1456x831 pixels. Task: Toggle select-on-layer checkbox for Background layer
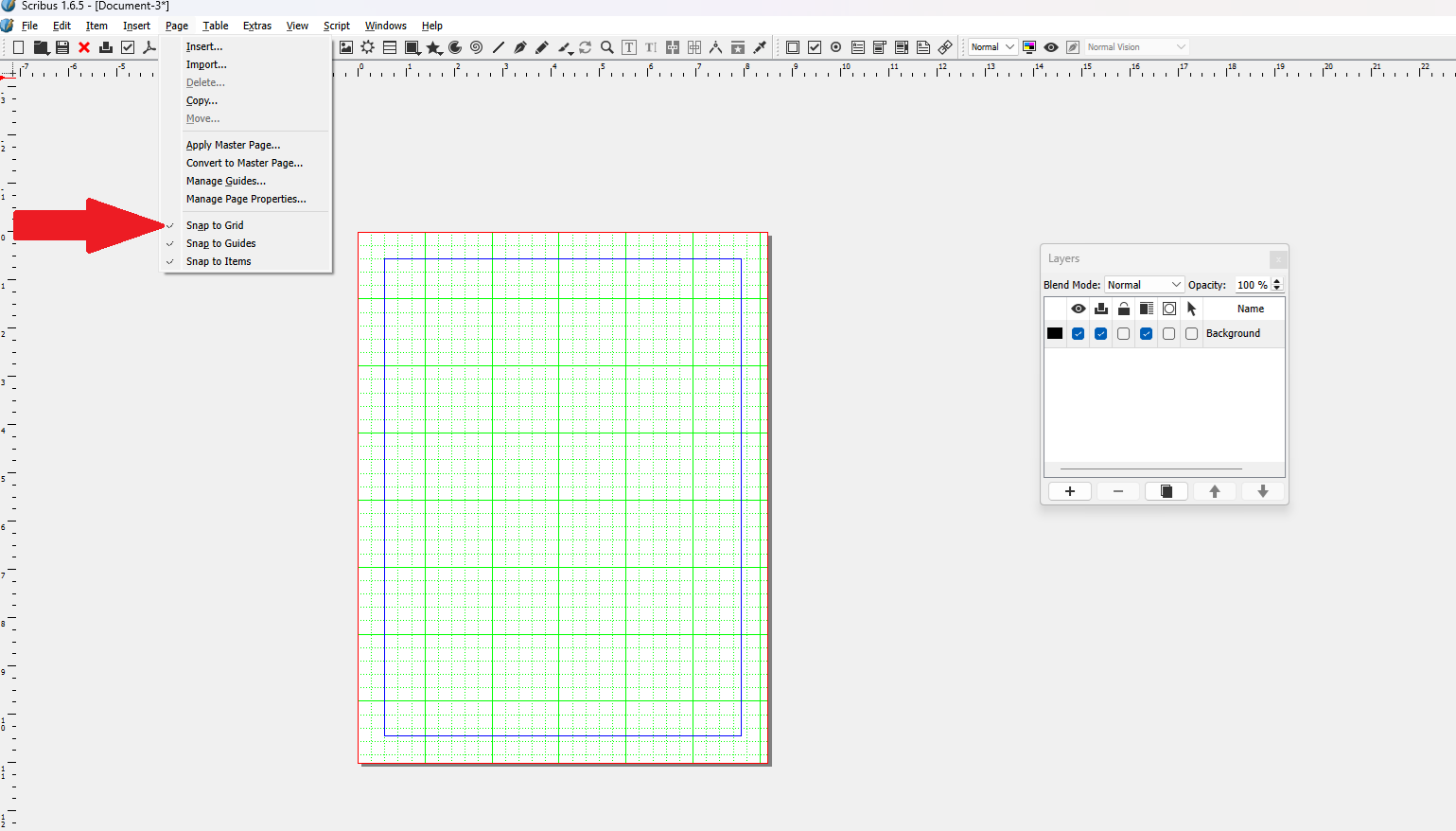[1192, 334]
